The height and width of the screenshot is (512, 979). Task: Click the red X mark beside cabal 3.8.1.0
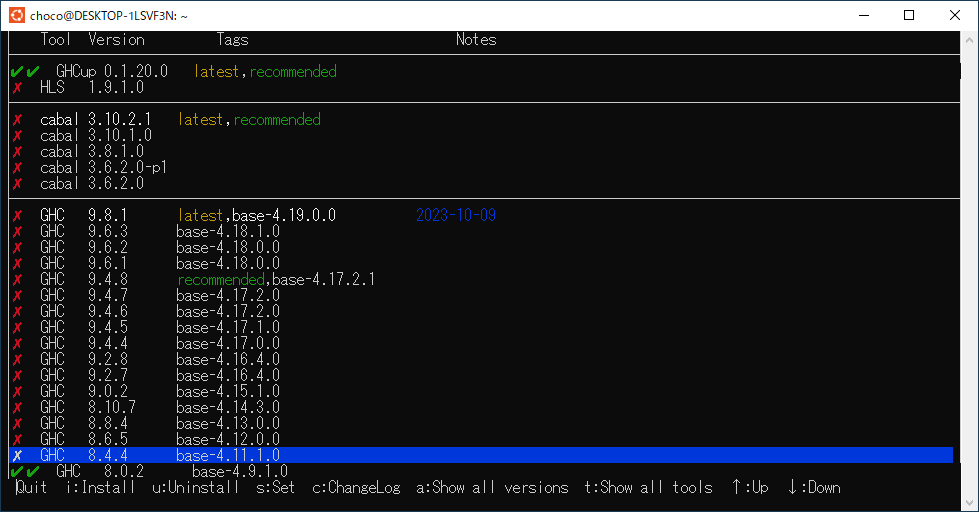(x=17, y=151)
